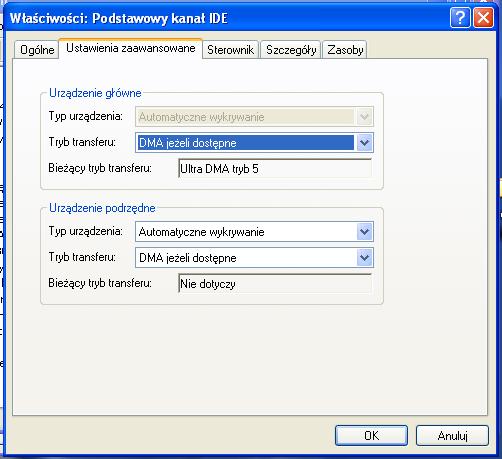Open the Szczegóły tab
This screenshot has height=459, width=502.
click(x=291, y=50)
